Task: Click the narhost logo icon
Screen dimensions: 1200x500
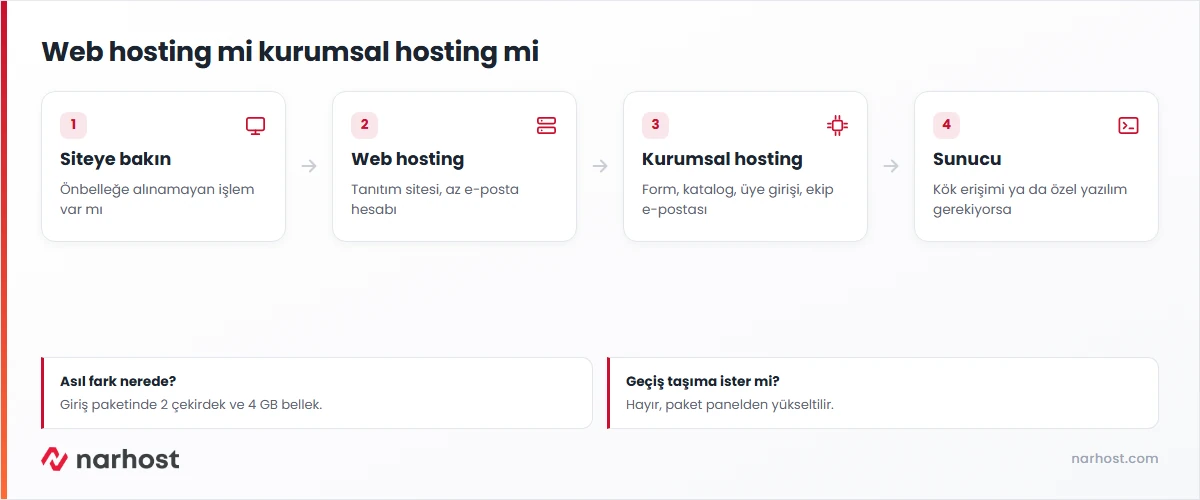Action: pyautogui.click(x=54, y=459)
